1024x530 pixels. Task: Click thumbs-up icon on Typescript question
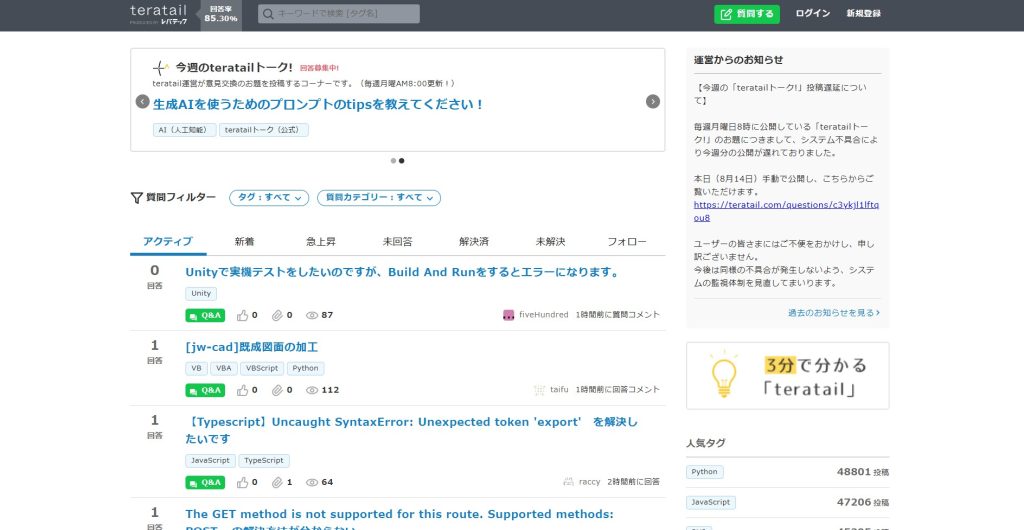242,482
